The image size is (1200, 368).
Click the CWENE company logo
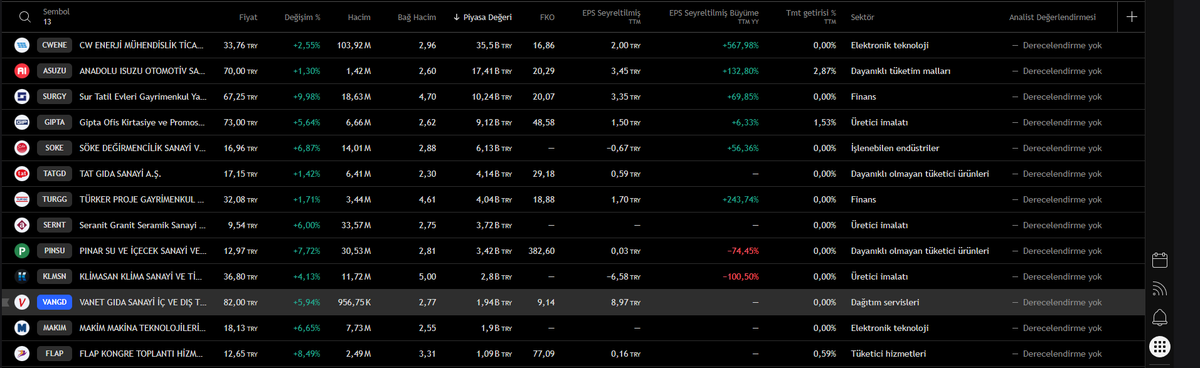pos(22,45)
